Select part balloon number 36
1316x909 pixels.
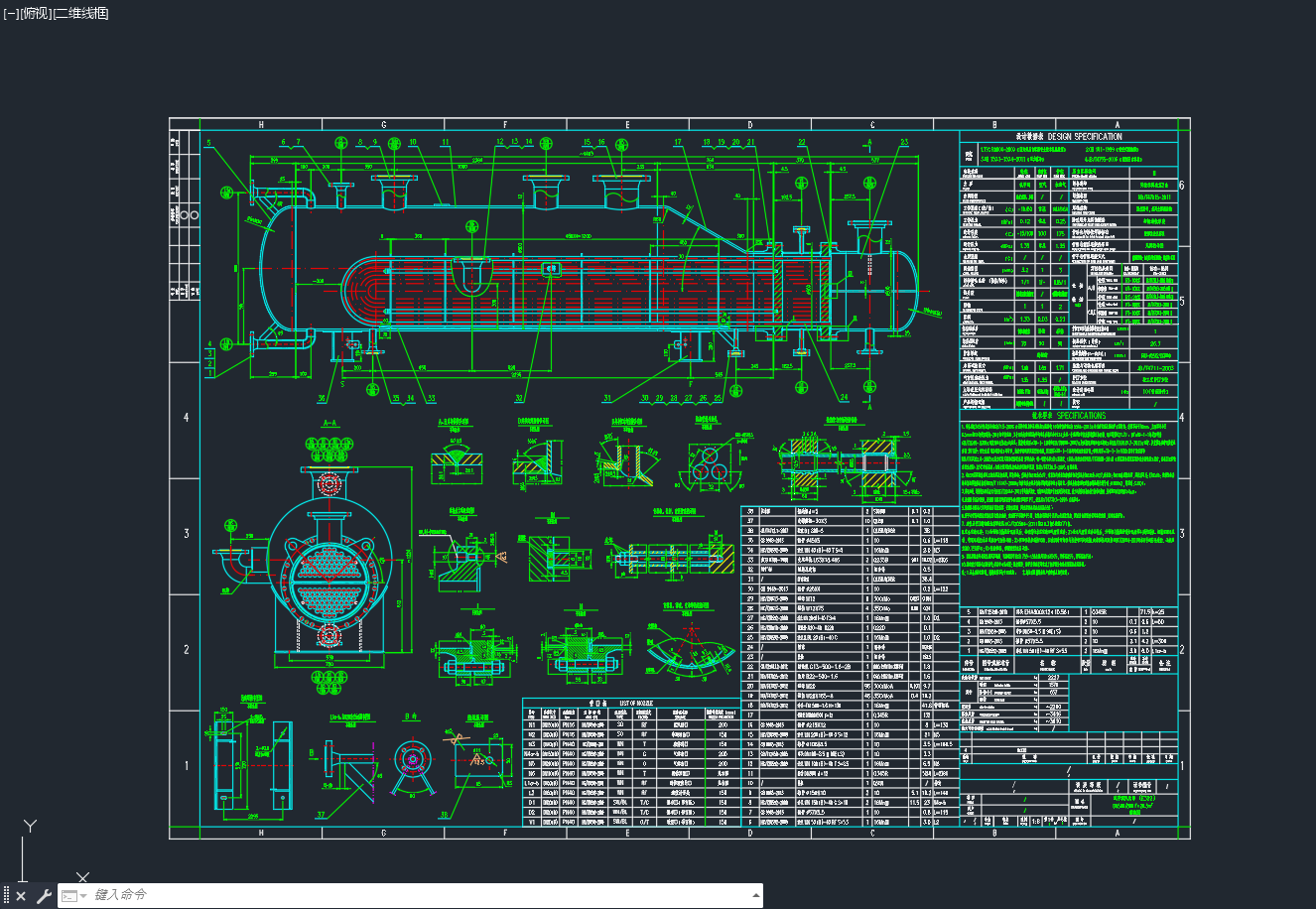point(322,399)
